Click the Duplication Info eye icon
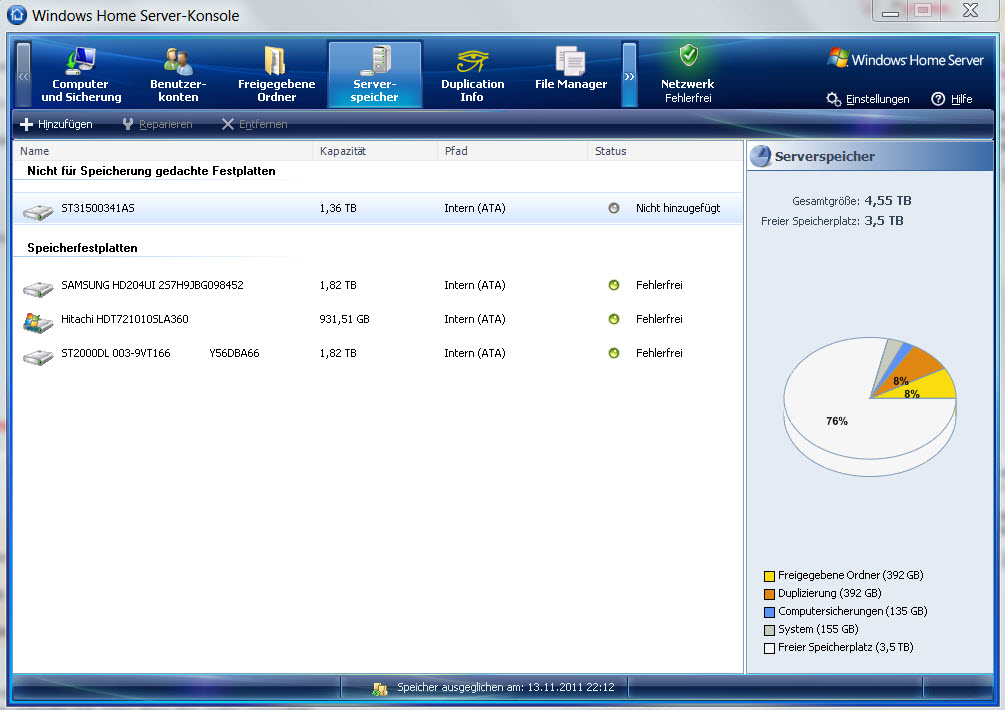This screenshot has width=1005, height=710. coord(472,59)
